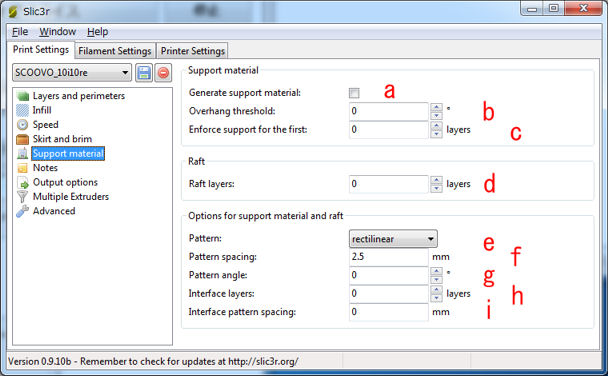Click the Notes yellow note icon
Screen dimensions: 608x376
tap(22, 168)
